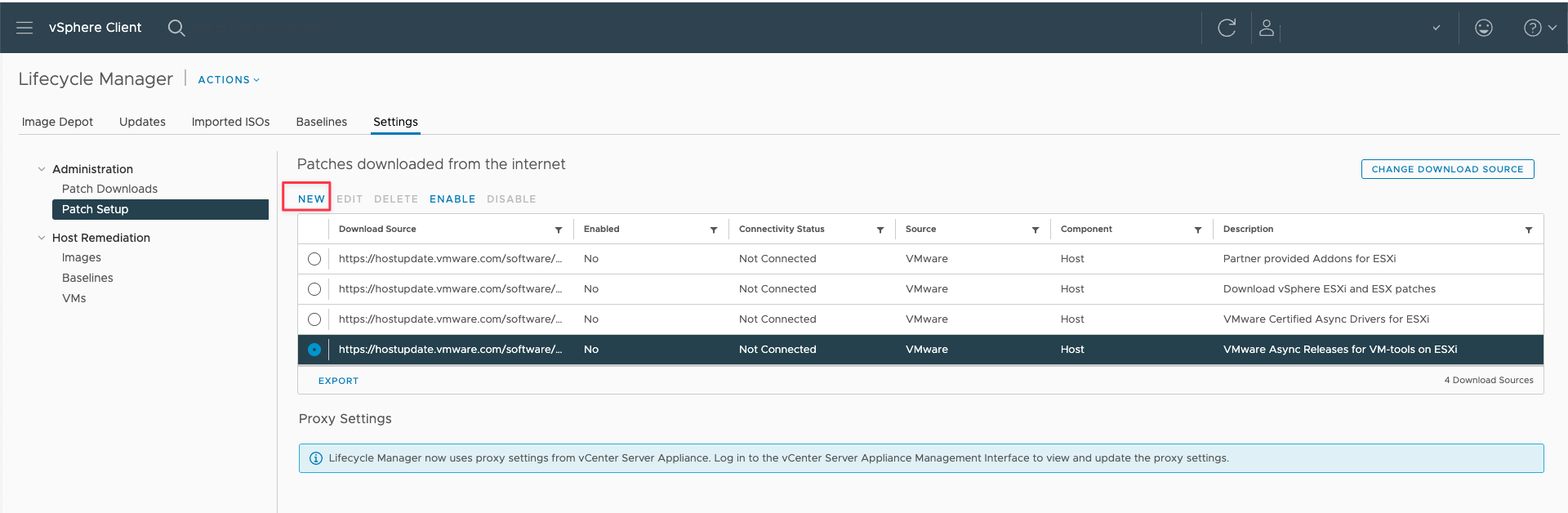The image size is (1568, 513).
Task: Click the Description column header
Action: point(1248,230)
